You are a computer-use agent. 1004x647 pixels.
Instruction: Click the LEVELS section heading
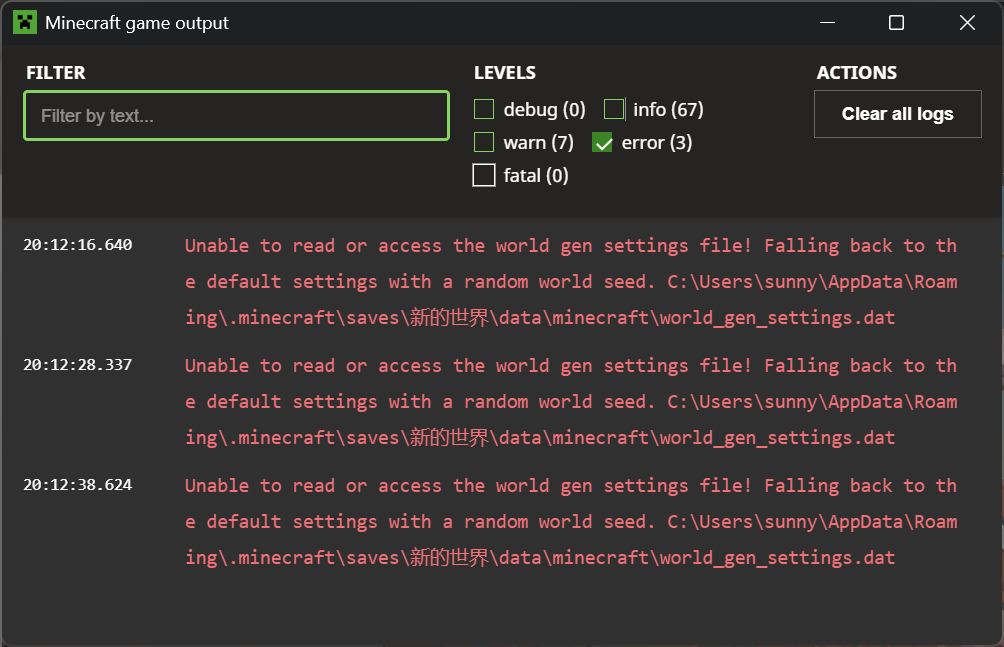point(505,73)
